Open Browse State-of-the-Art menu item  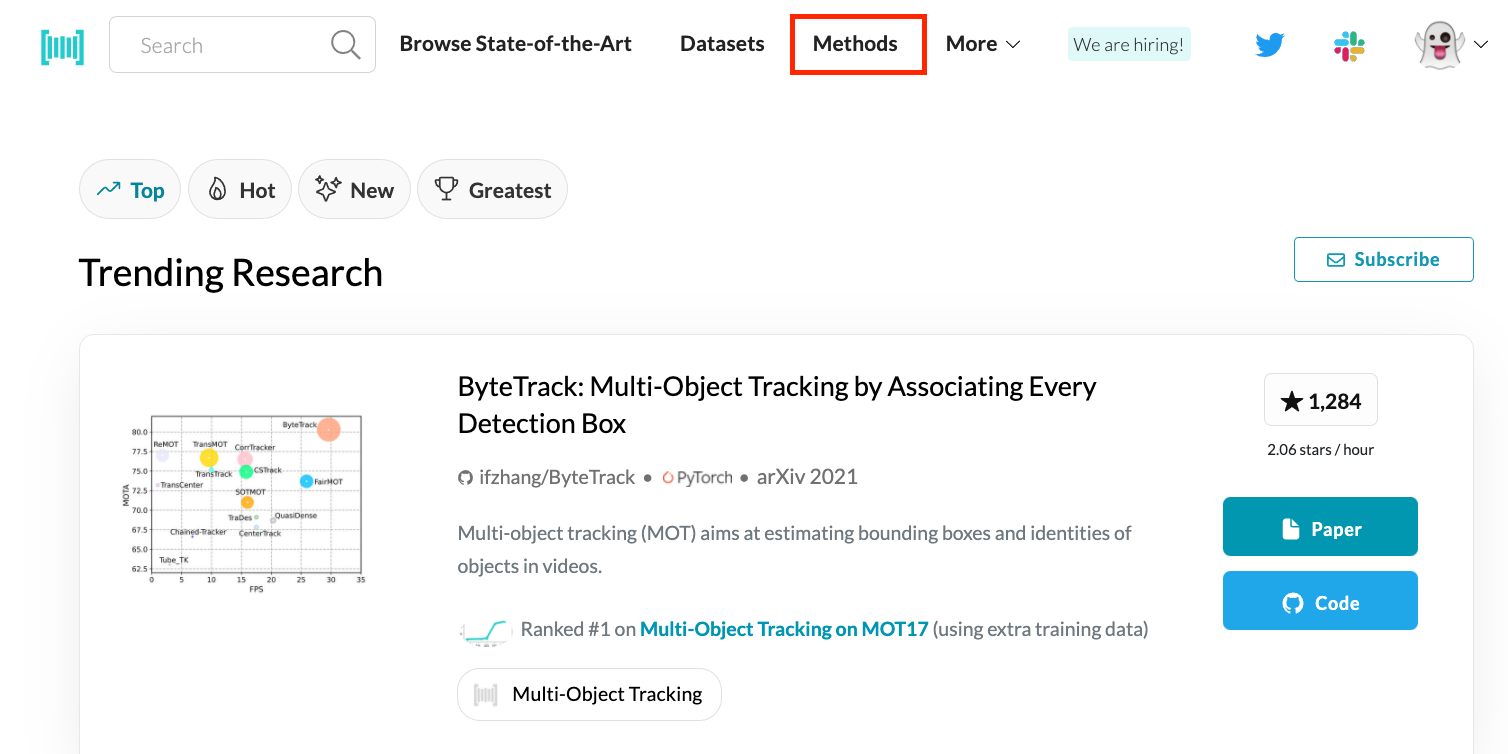pos(515,44)
